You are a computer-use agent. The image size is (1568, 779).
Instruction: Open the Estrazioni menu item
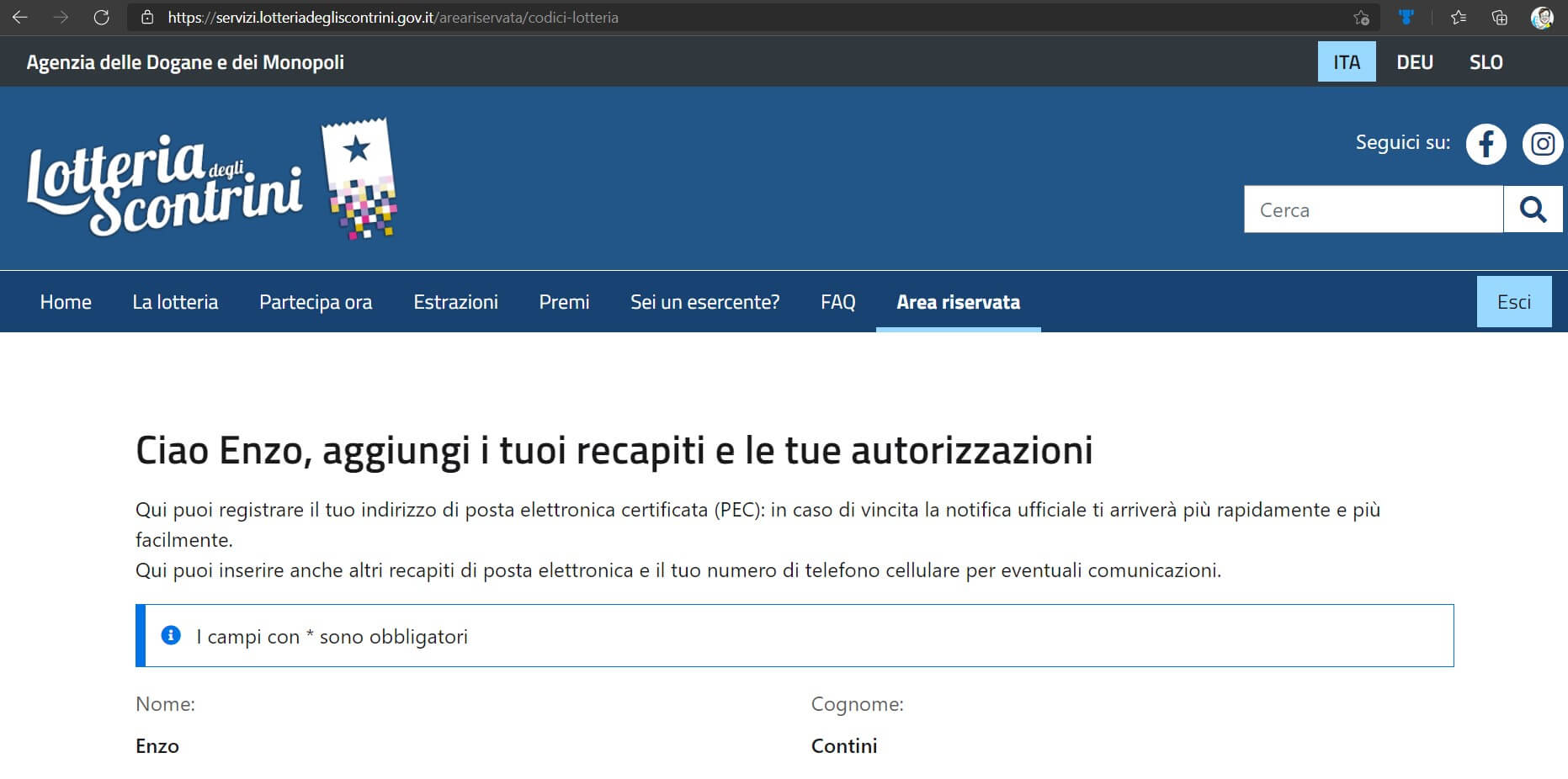coord(455,302)
